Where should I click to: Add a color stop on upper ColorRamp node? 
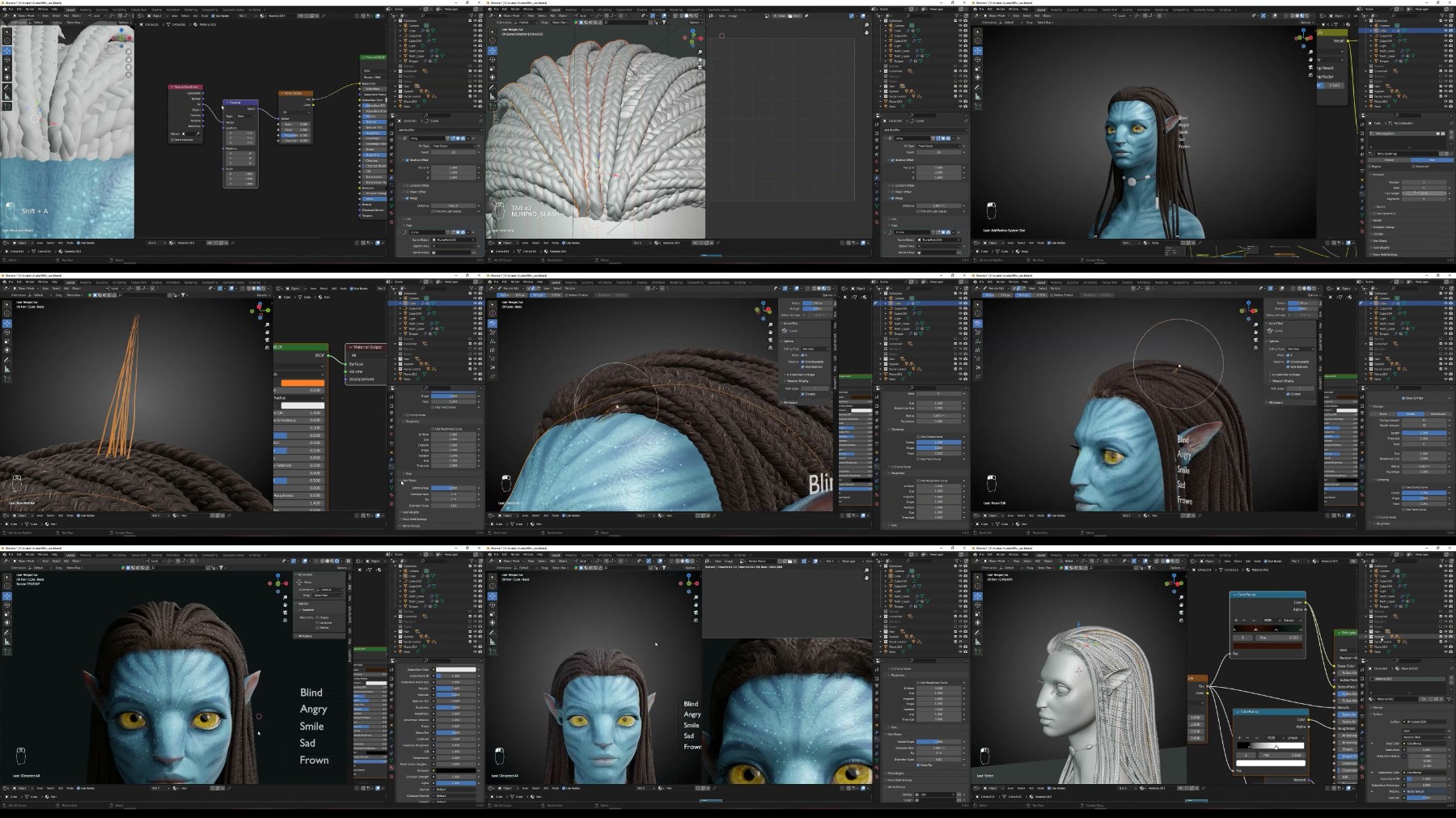[x=1236, y=621]
